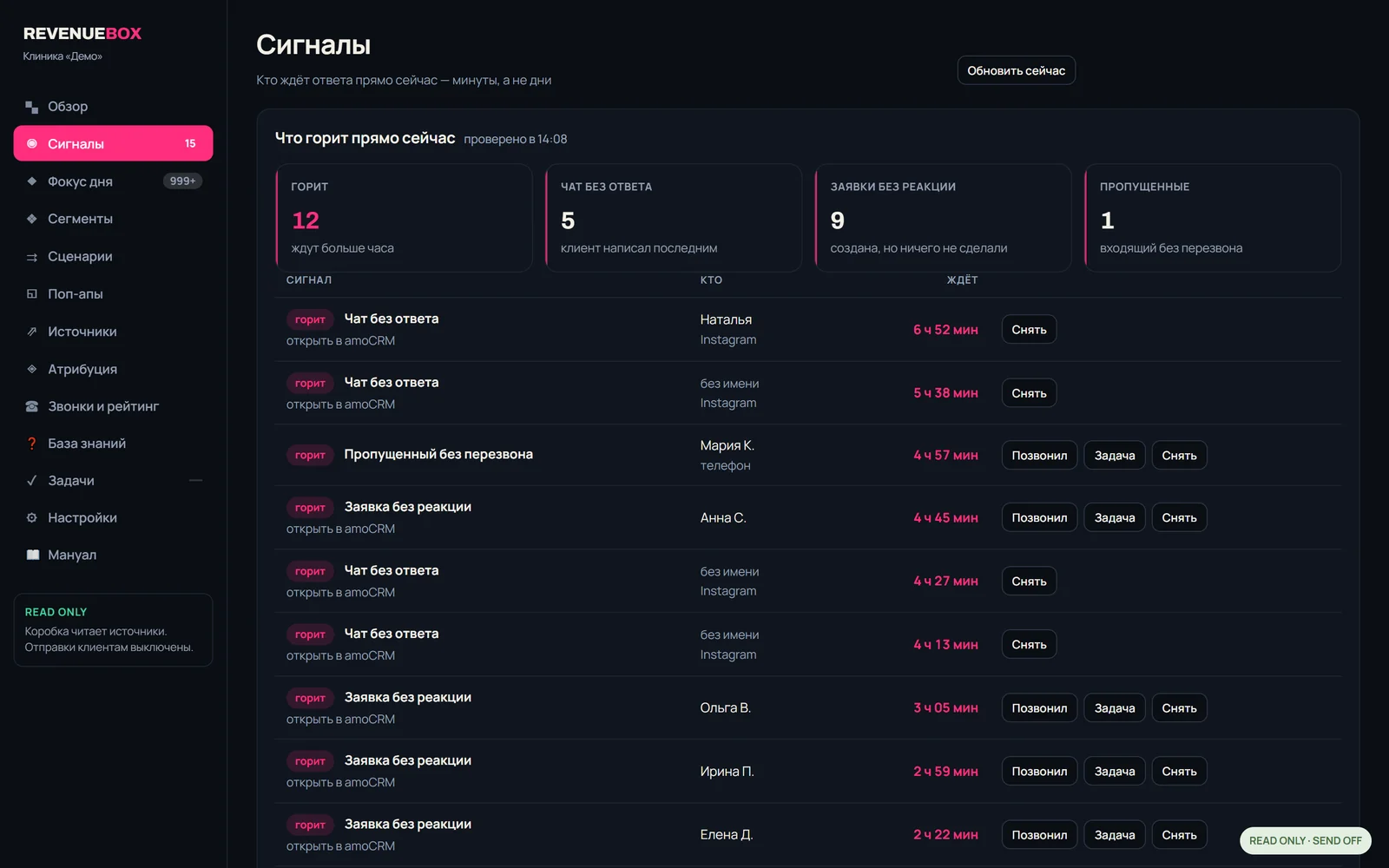Click the Мануал book icon
This screenshot has height=868, width=1389.
tap(32, 555)
